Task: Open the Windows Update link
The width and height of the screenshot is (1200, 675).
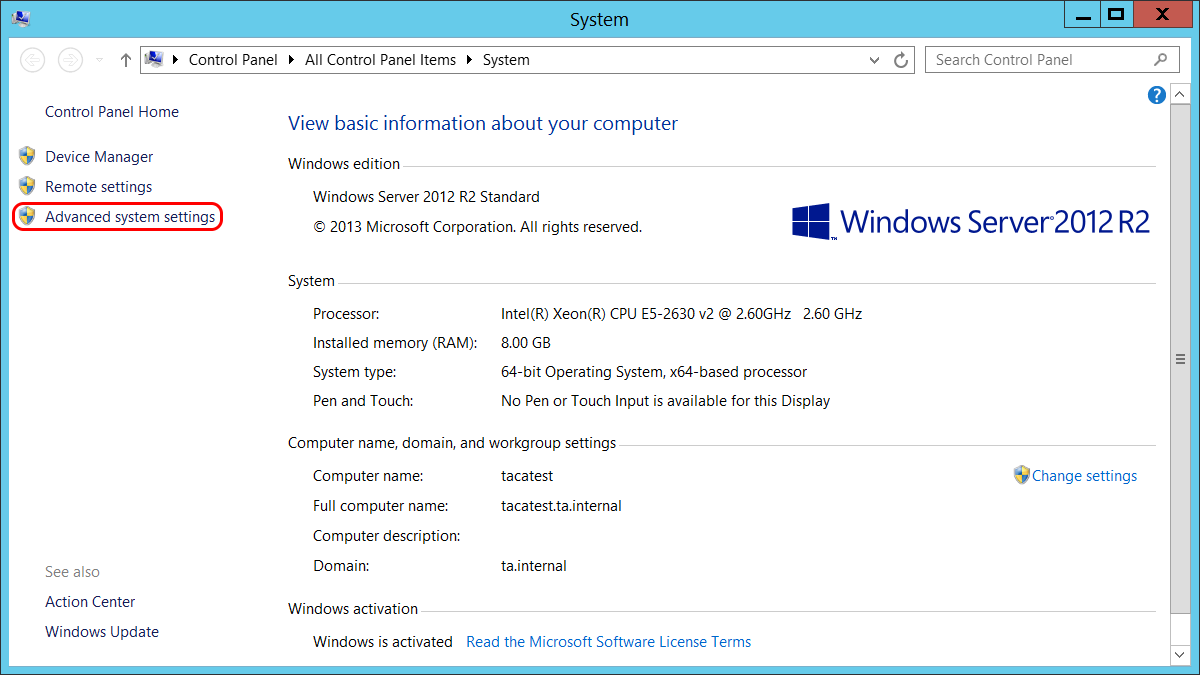Action: (x=102, y=632)
